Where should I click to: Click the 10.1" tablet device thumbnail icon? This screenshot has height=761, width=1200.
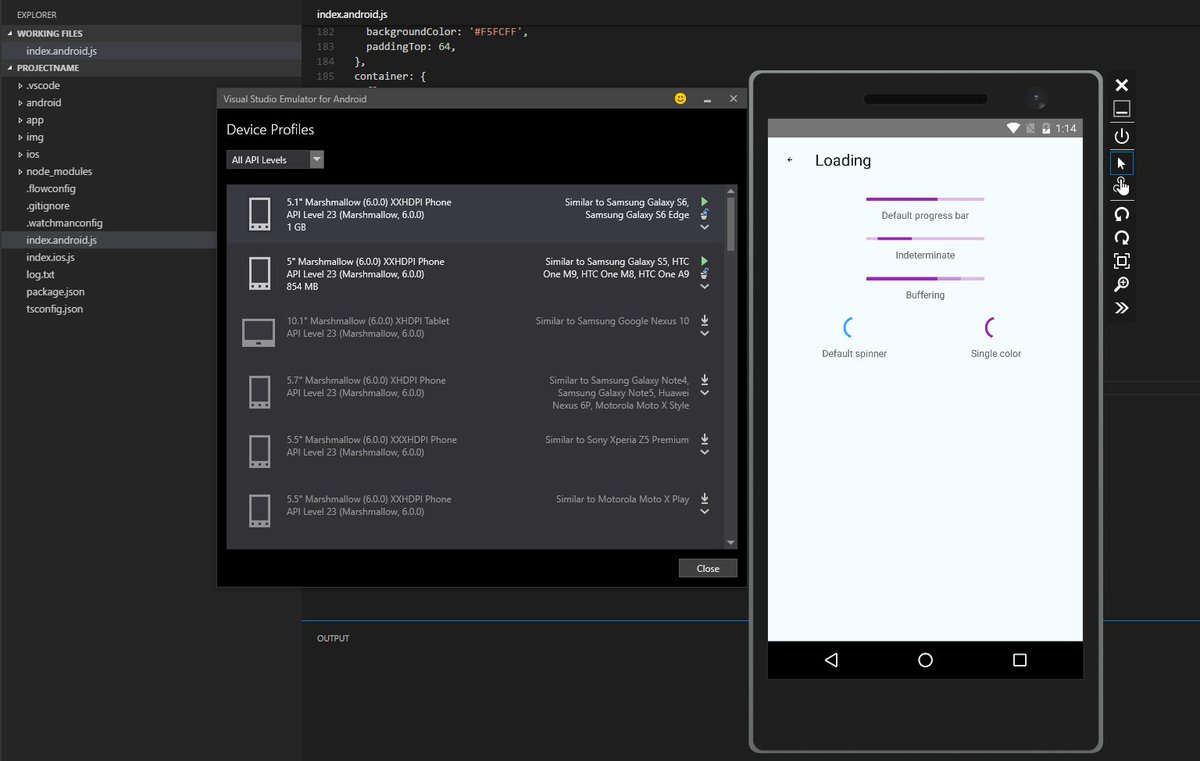(x=259, y=332)
